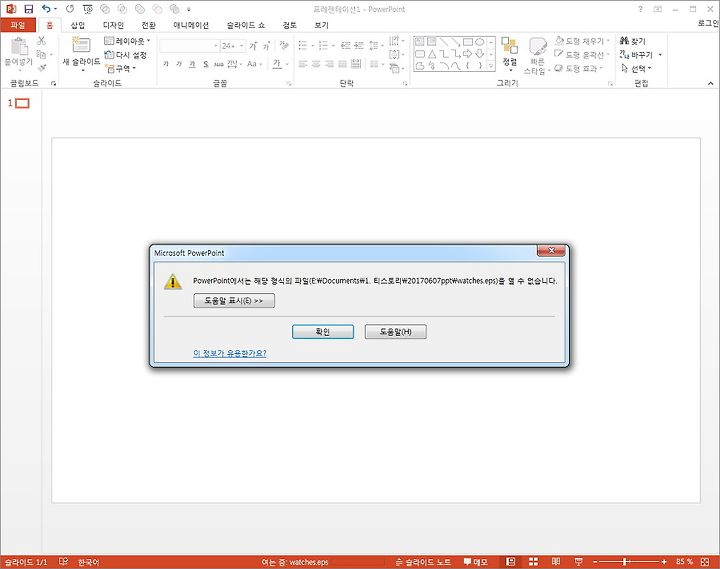The width and height of the screenshot is (720, 569).
Task: Click the clear formatting icon
Action: coord(284,45)
